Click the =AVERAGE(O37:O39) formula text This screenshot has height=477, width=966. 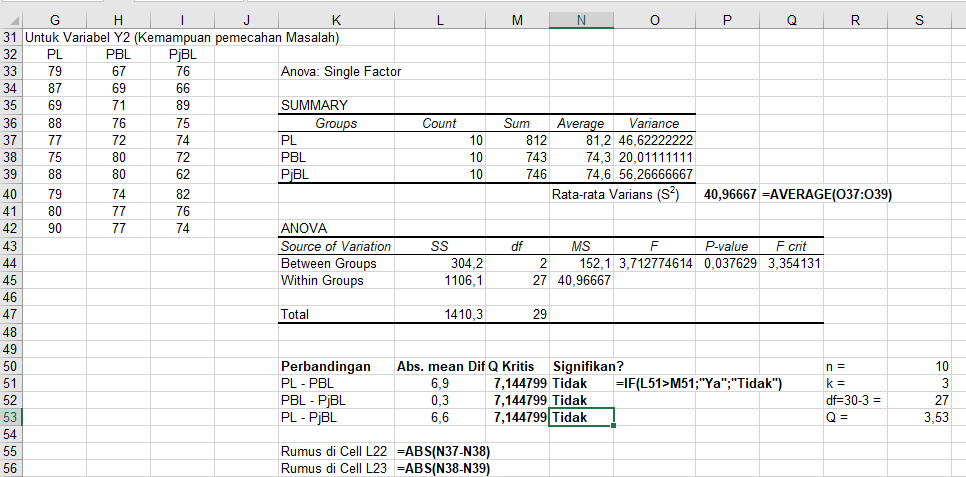click(827, 194)
